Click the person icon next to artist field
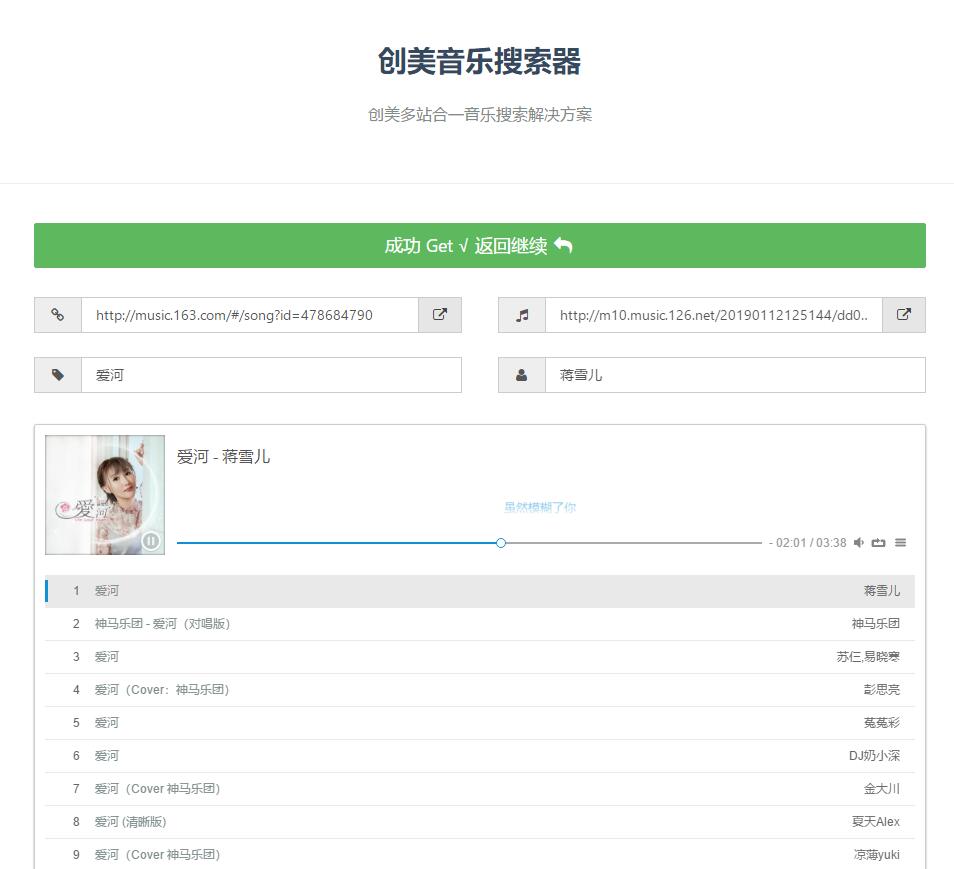 coord(521,375)
